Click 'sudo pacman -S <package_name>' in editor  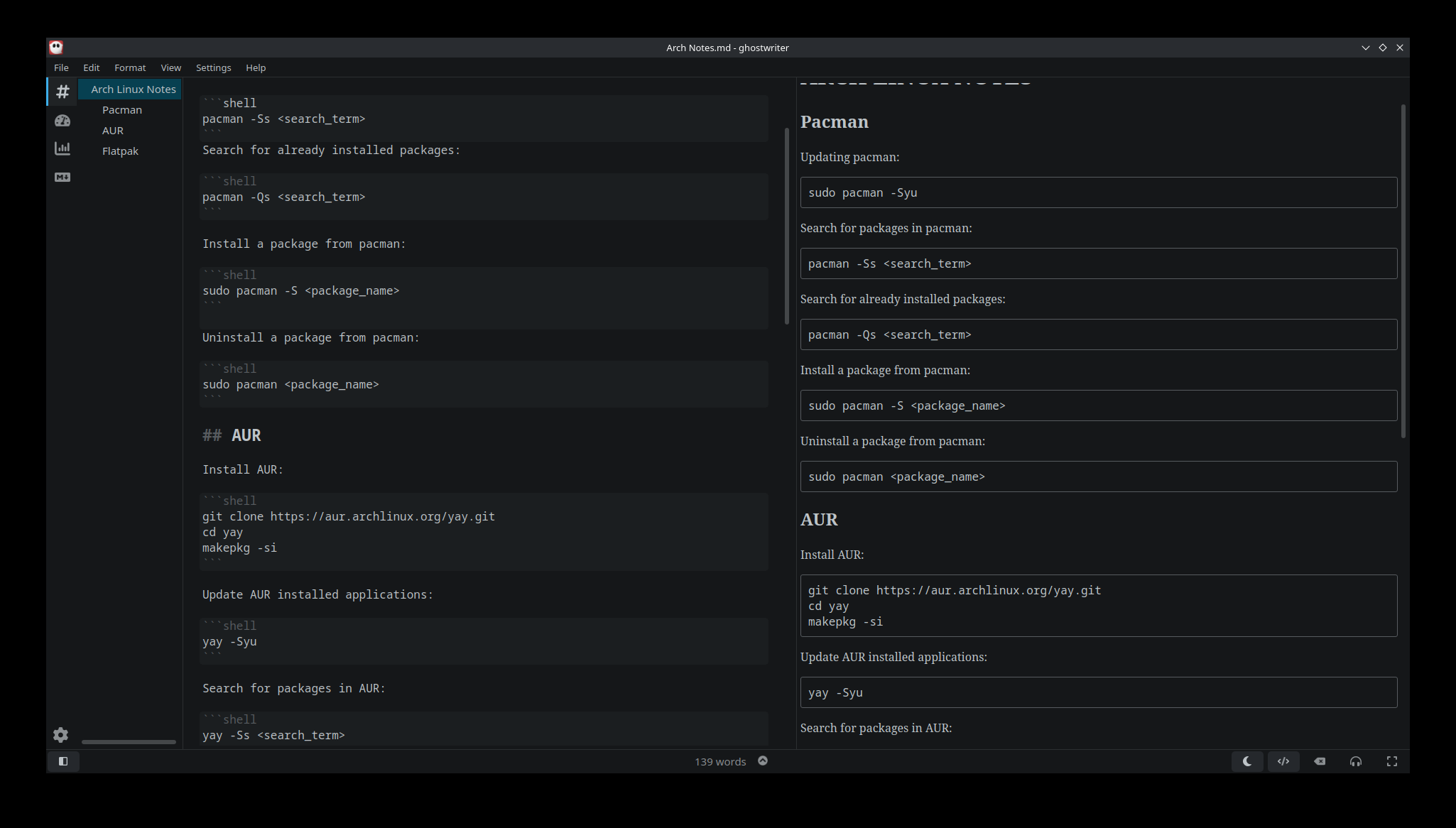301,290
